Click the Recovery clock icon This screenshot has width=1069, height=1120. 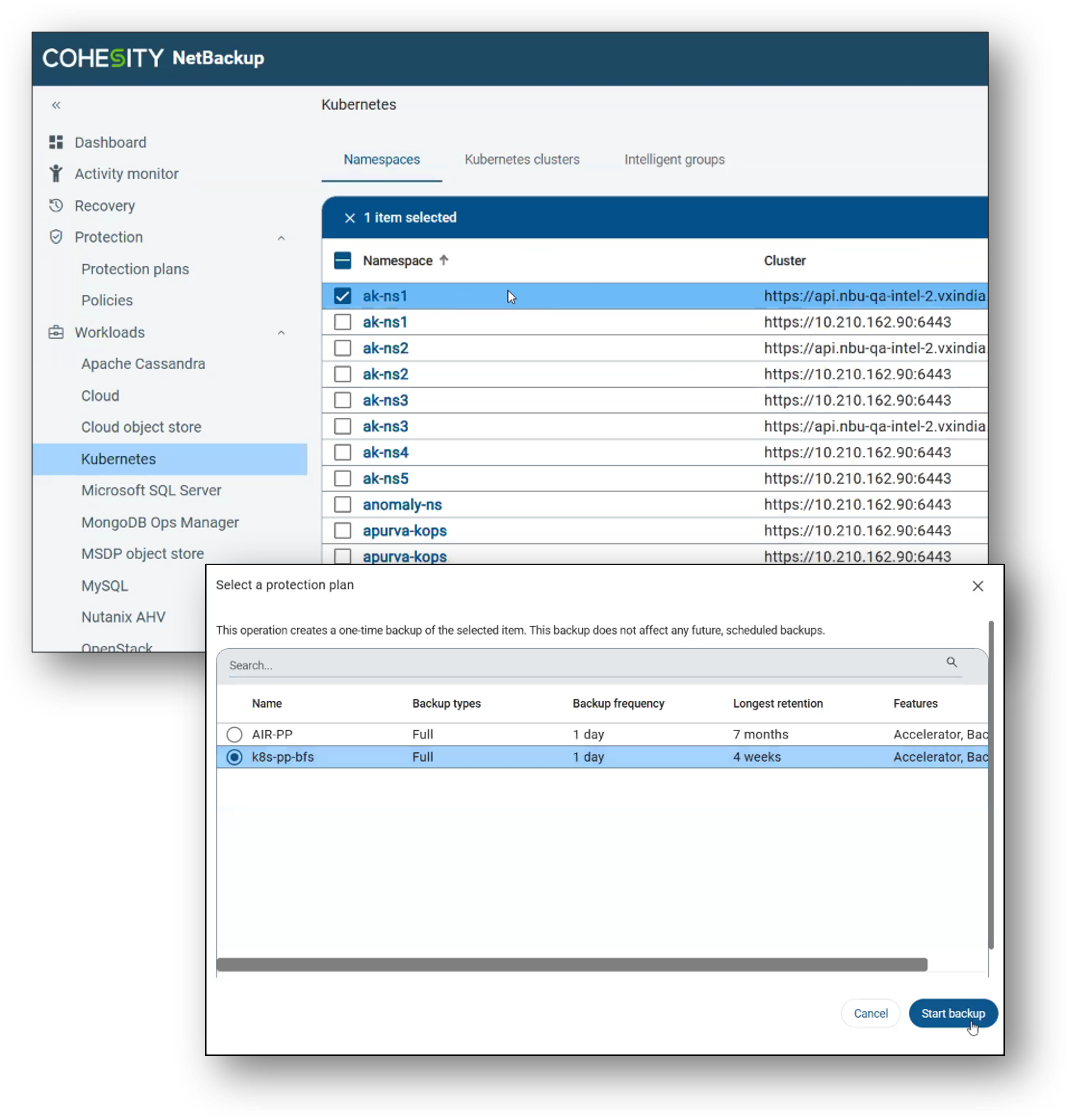pos(56,205)
